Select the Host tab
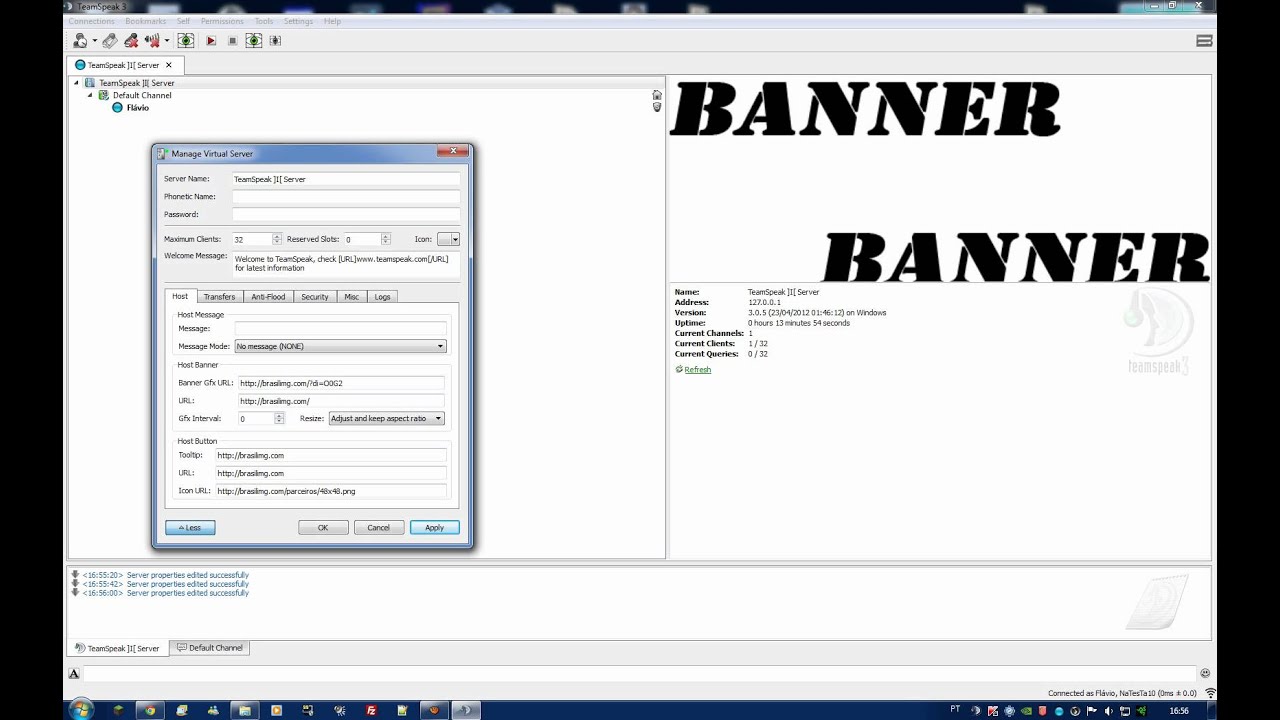1280x720 pixels. (180, 296)
